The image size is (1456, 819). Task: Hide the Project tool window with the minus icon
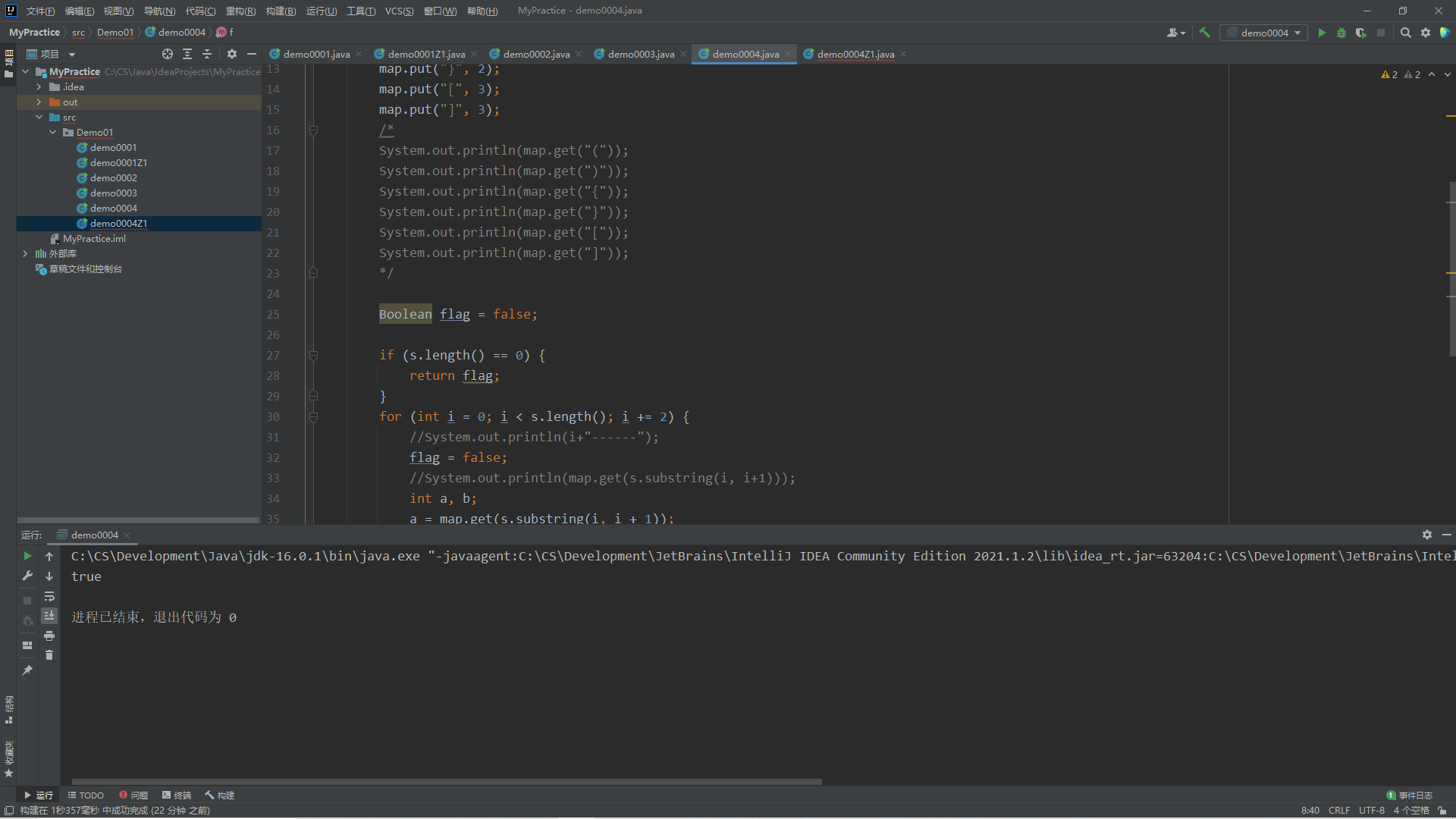tap(252, 54)
